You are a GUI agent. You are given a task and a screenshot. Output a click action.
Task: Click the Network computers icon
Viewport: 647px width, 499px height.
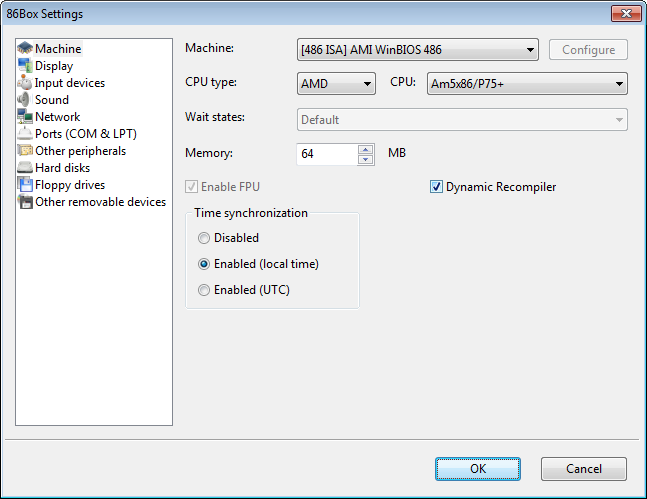click(25, 116)
